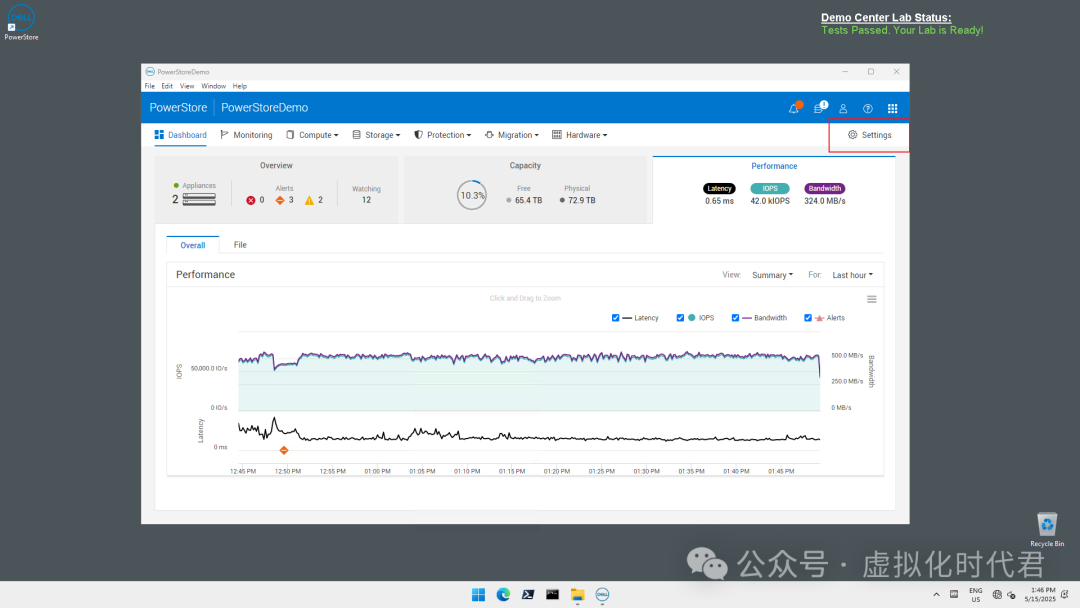This screenshot has width=1080, height=608.
Task: Click the Latency metric badge
Action: [x=719, y=189]
